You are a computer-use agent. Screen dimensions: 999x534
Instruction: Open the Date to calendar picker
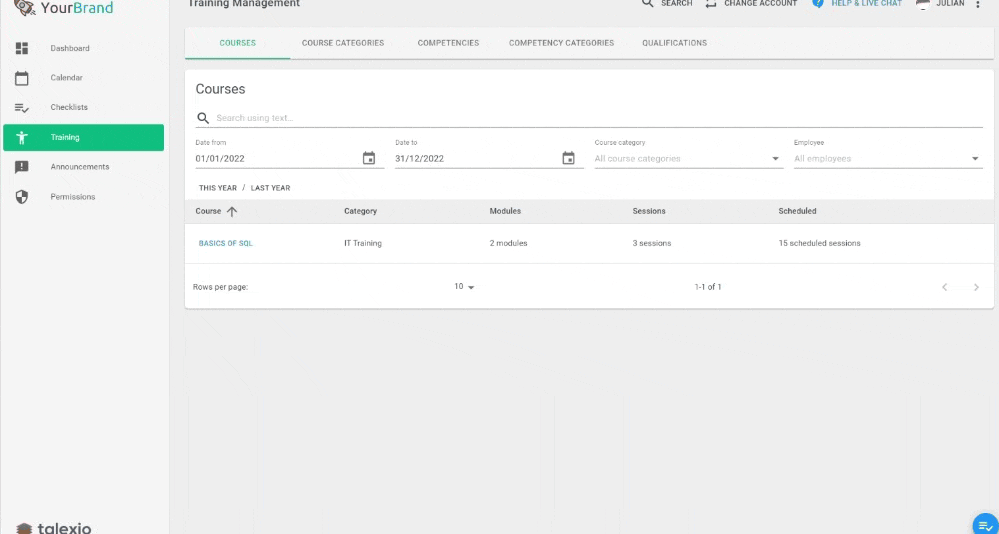pyautogui.click(x=568, y=158)
